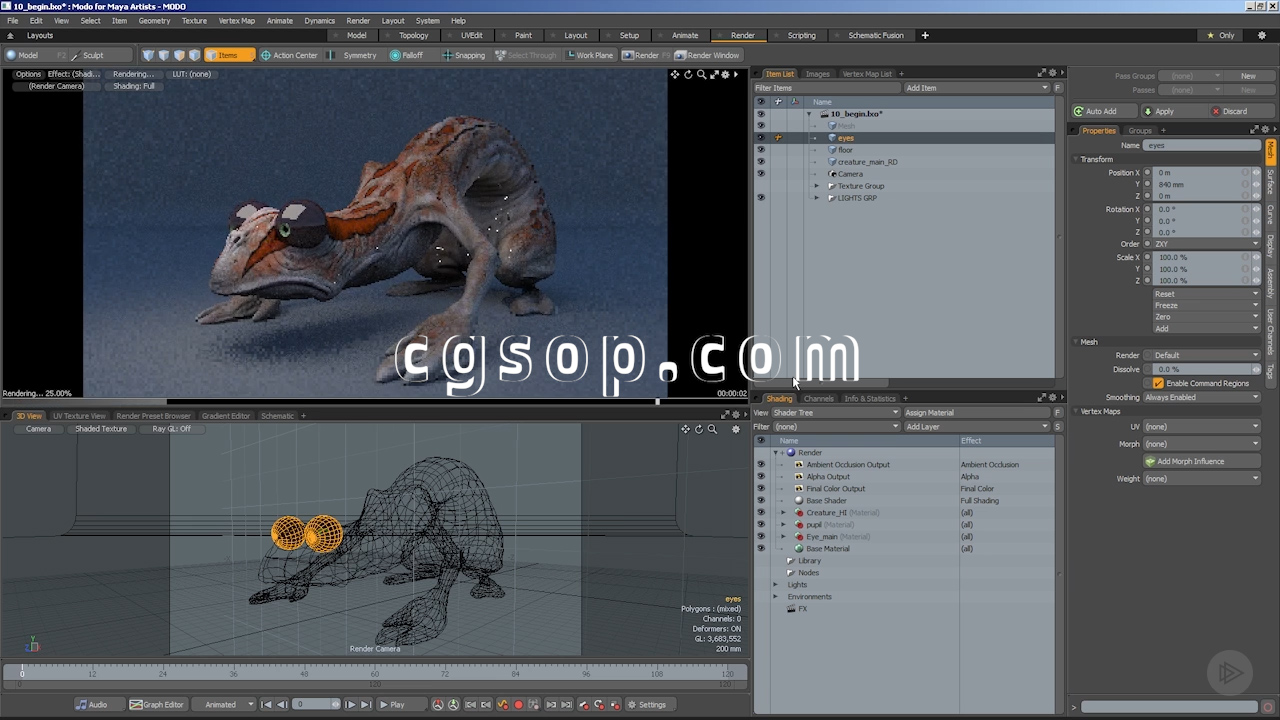Adjust the Dissolve percentage slider

point(1200,369)
